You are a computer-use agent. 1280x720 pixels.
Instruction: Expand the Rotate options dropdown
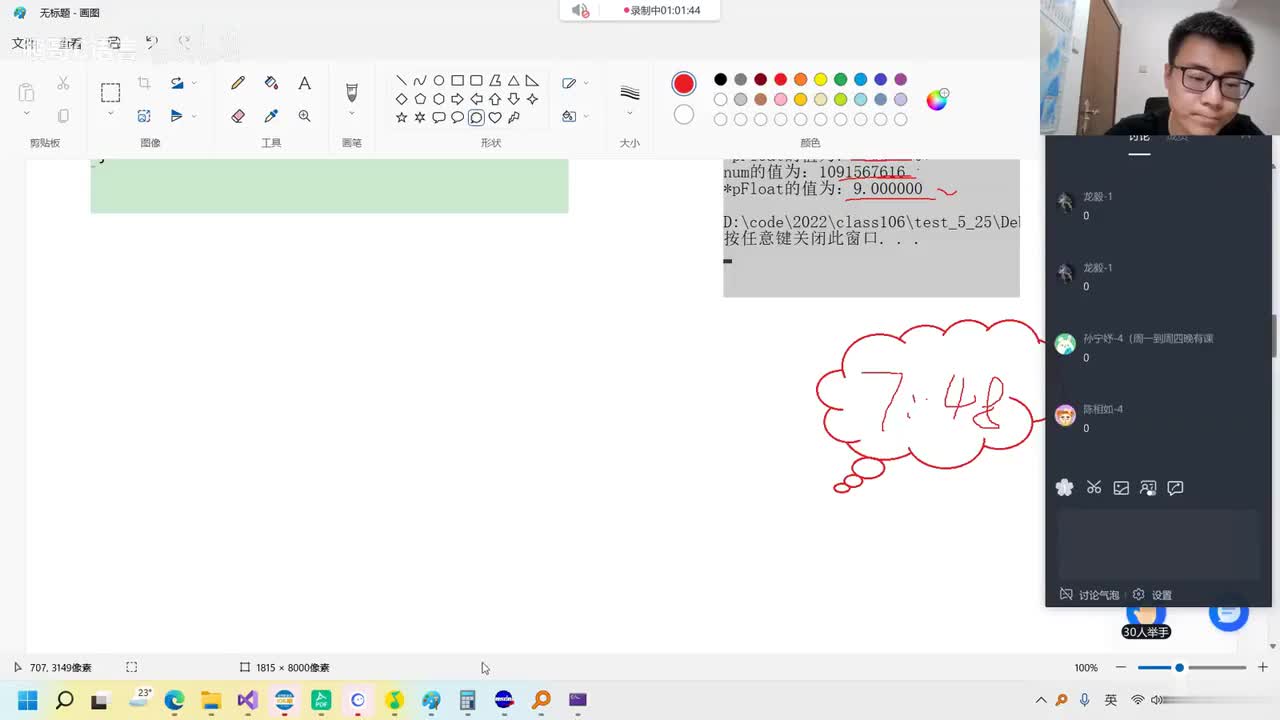194,83
